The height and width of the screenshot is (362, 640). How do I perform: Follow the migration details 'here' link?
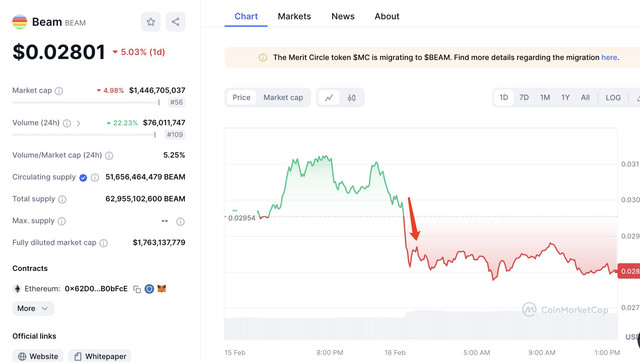(609, 58)
